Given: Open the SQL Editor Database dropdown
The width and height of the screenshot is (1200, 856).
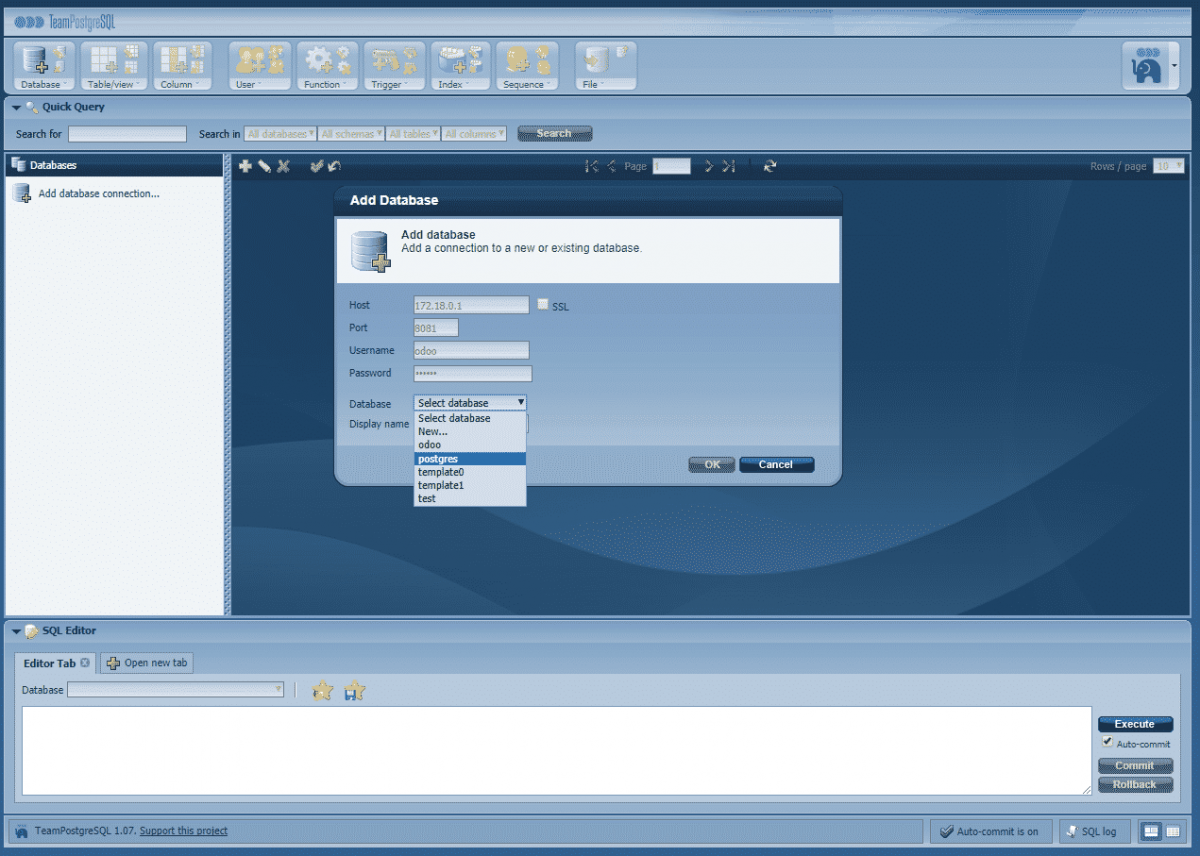Looking at the screenshot, I should (x=175, y=690).
